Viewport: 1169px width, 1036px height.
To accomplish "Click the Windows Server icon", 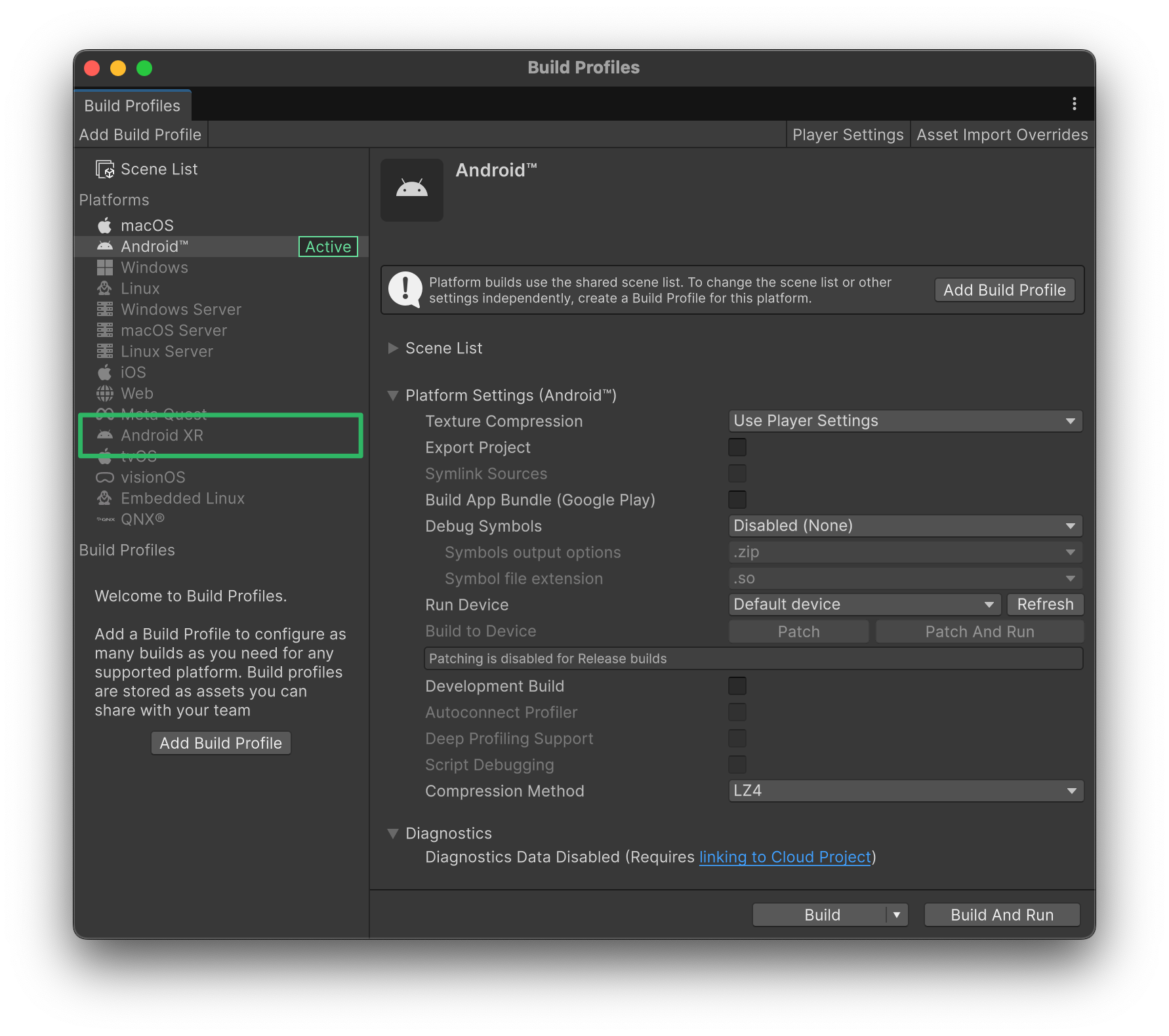I will [105, 309].
